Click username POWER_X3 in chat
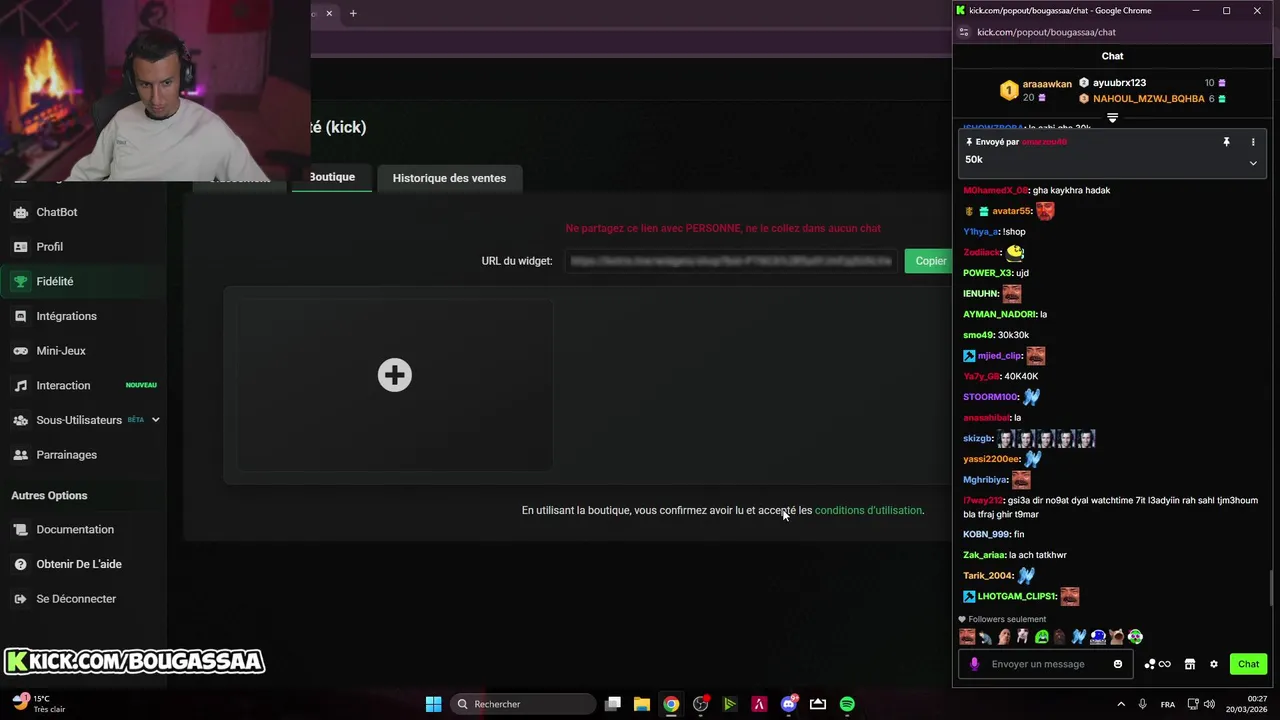The width and height of the screenshot is (1280, 720). click(x=988, y=273)
